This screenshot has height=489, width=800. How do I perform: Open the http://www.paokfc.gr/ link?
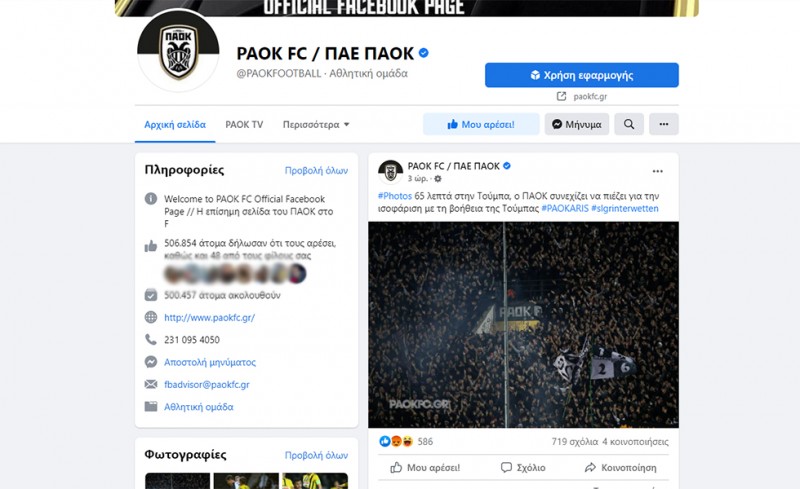click(x=209, y=317)
